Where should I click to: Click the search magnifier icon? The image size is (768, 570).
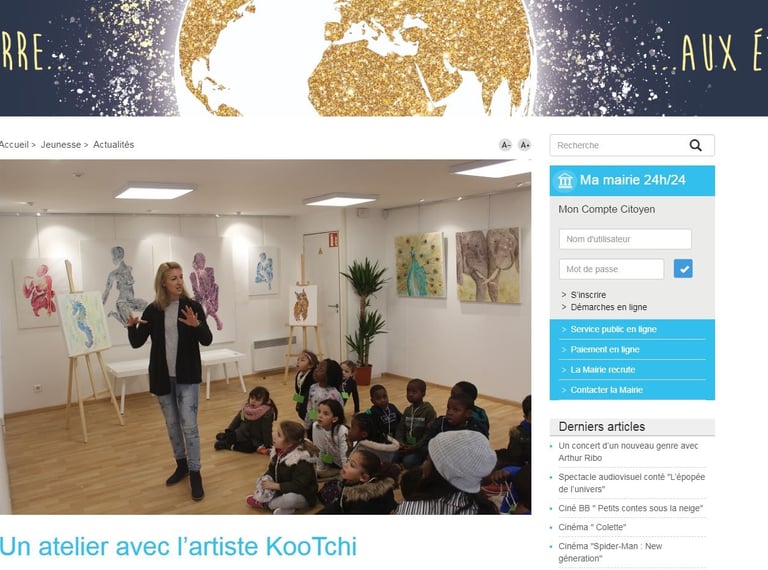[x=696, y=145]
